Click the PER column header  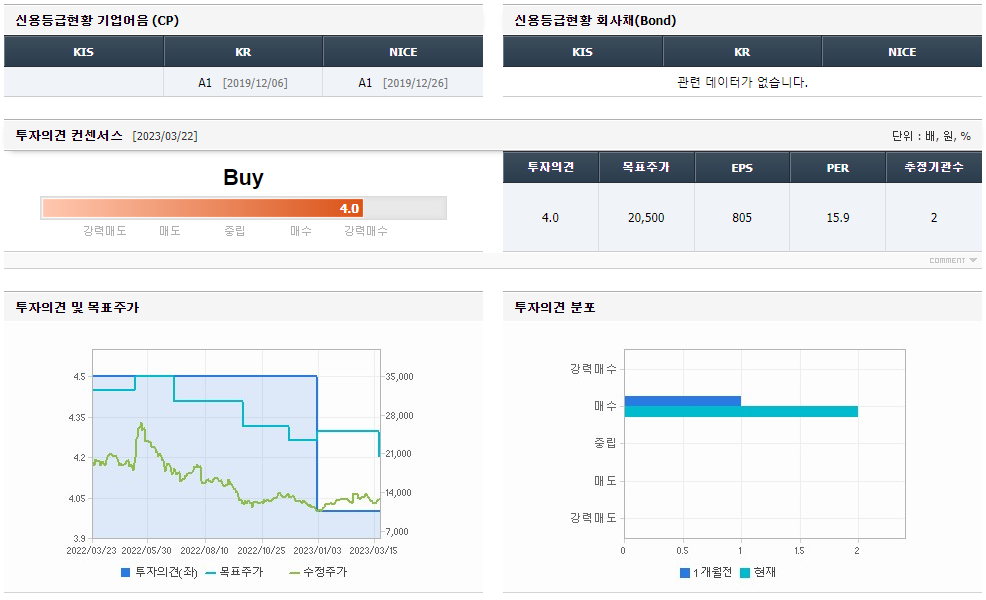(x=838, y=167)
